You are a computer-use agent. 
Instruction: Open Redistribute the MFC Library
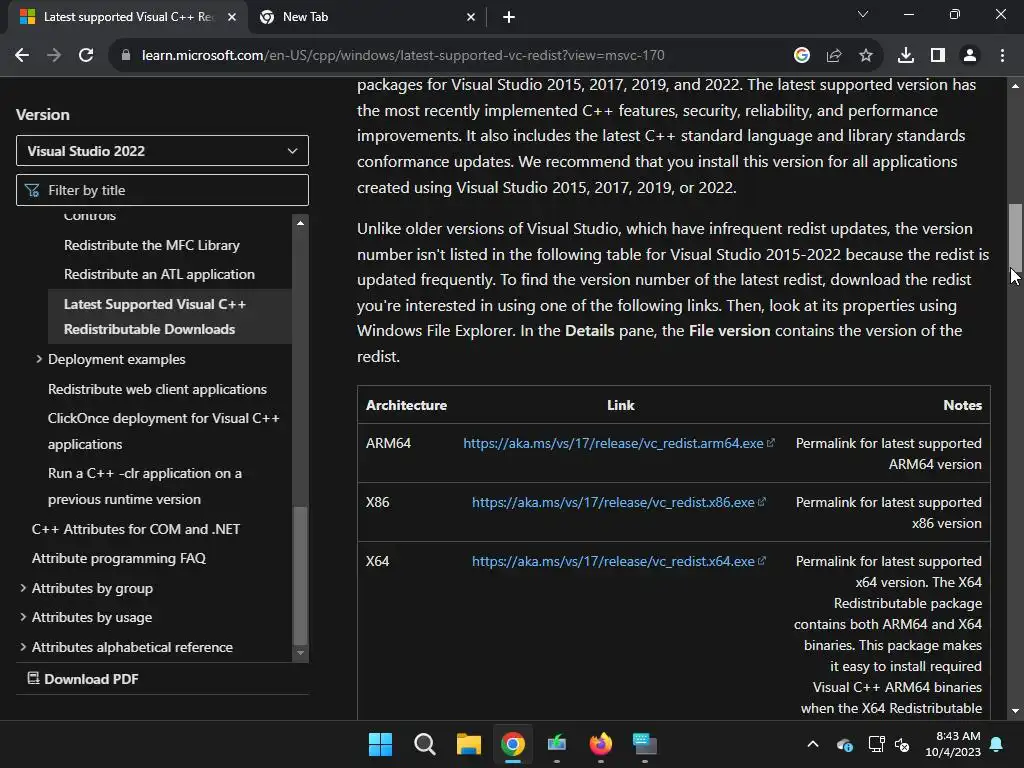pyautogui.click(x=152, y=246)
